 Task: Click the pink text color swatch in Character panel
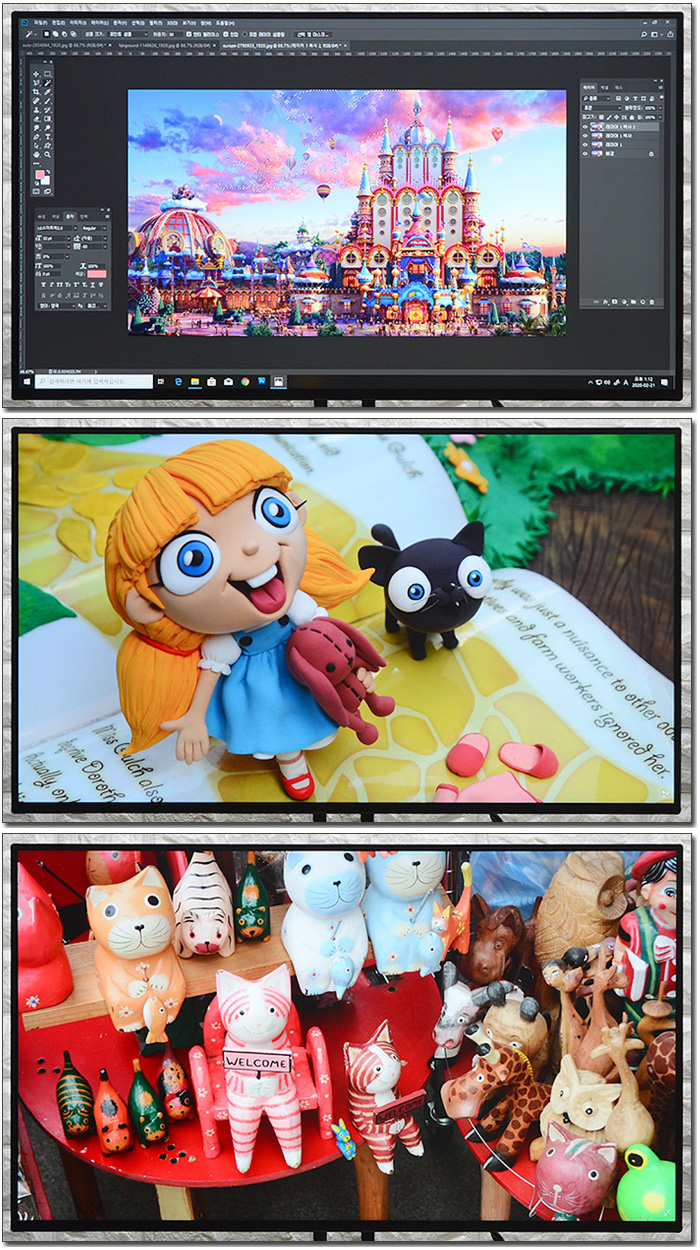pos(97,274)
